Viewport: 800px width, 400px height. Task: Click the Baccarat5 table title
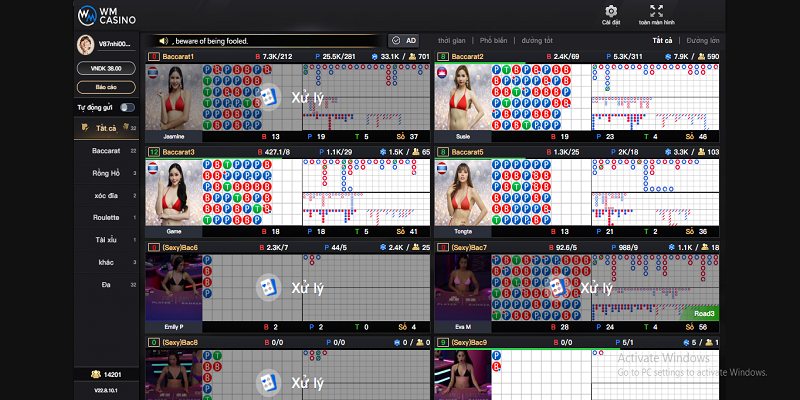(x=467, y=152)
